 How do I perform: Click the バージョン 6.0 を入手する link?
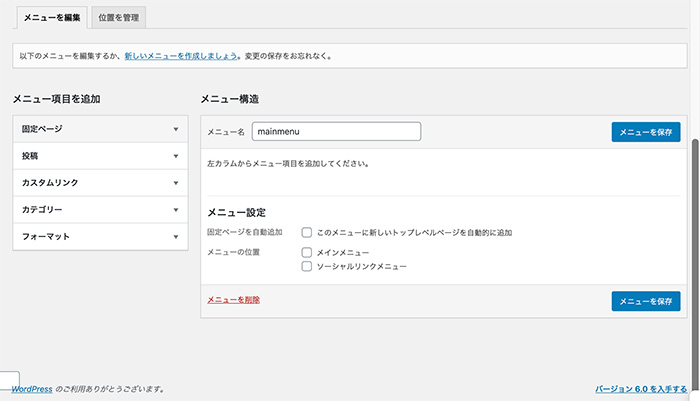(641, 389)
